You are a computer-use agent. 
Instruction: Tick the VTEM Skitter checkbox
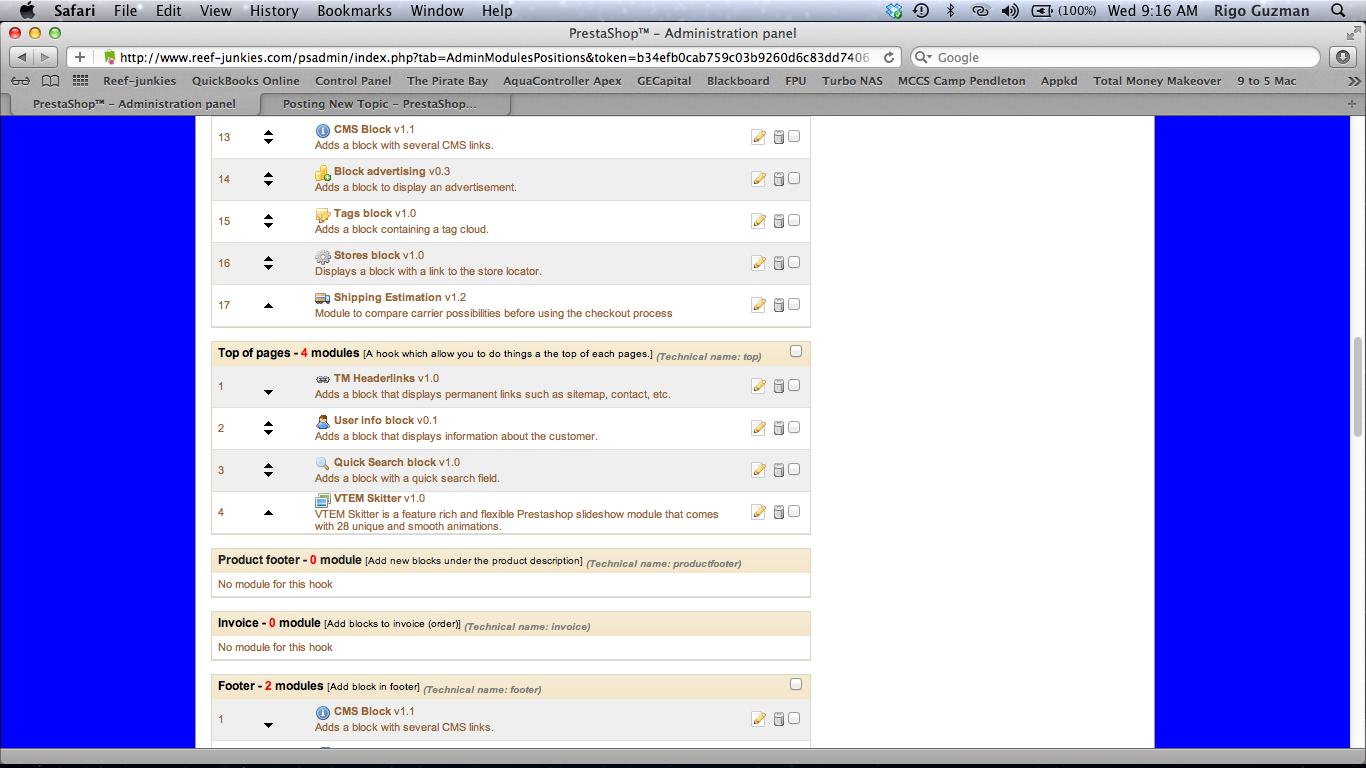tap(794, 511)
